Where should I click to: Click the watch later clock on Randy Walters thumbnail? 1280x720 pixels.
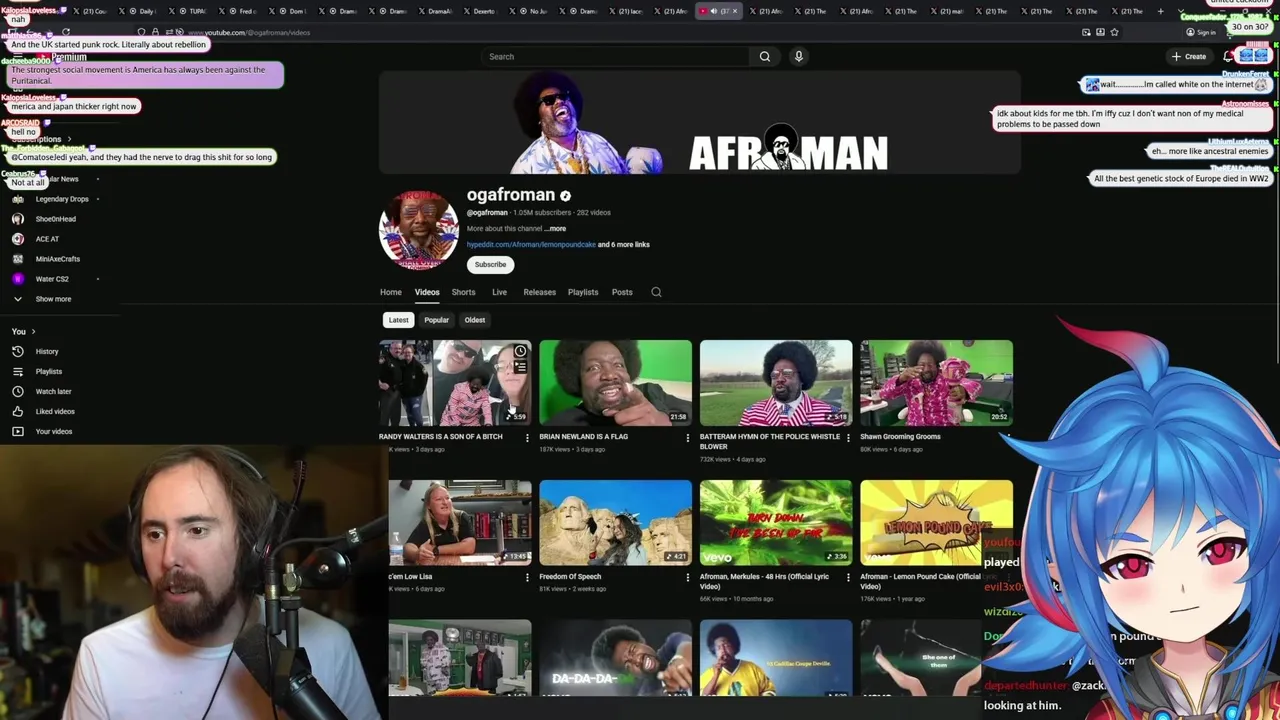(520, 352)
